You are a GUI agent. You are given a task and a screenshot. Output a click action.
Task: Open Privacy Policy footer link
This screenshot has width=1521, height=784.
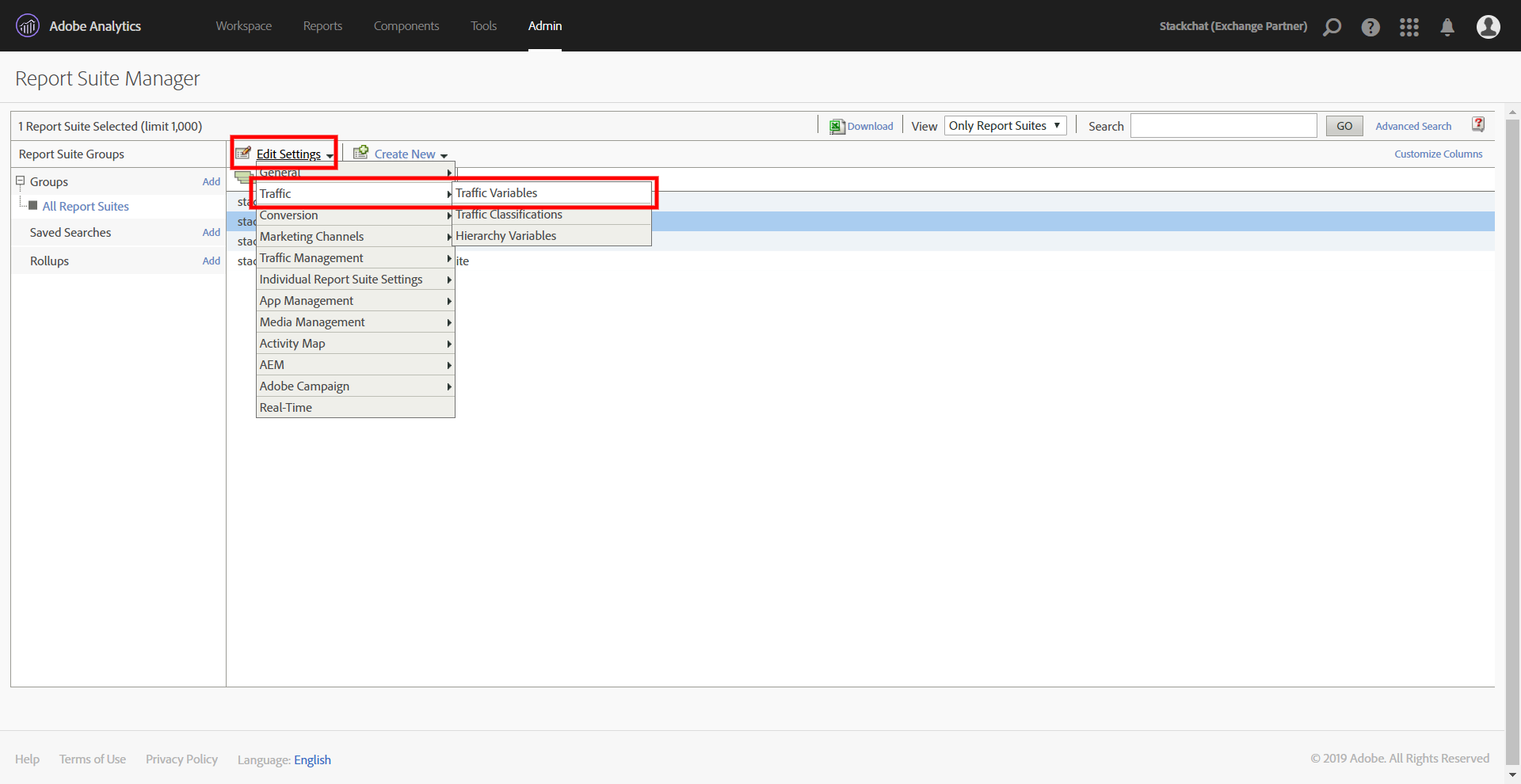[181, 759]
